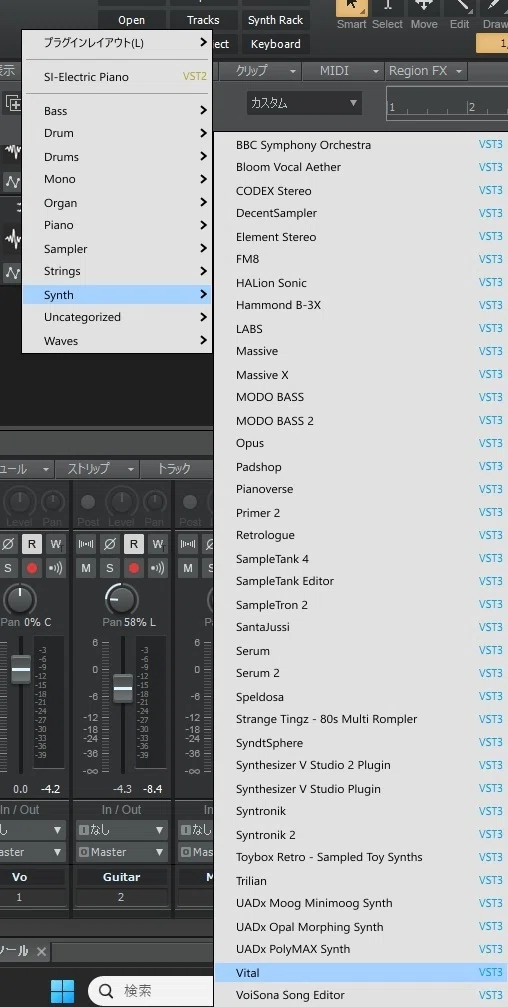The image size is (508, 1007).
Task: Click the Keyboard button
Action: click(x=276, y=44)
